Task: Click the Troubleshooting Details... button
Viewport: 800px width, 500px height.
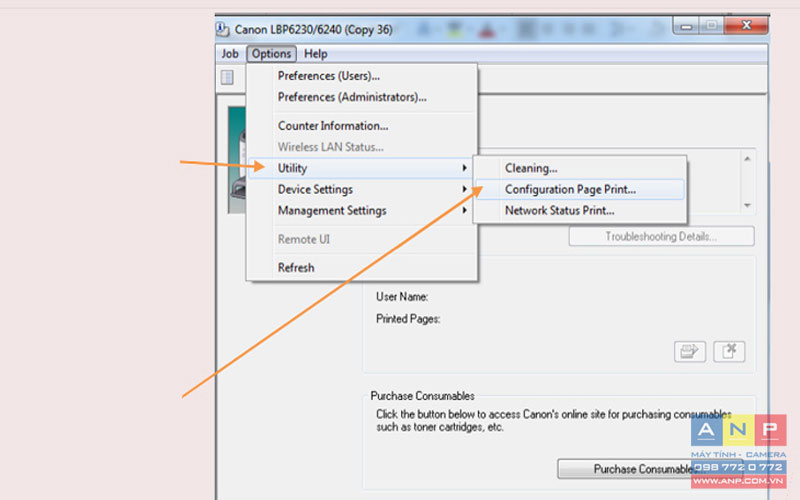Action: (x=661, y=237)
